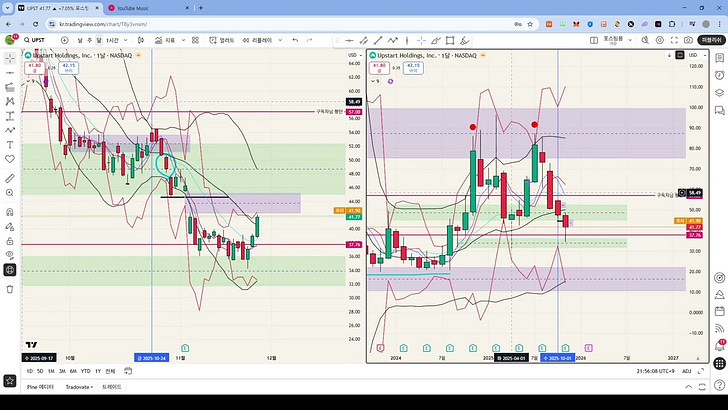The width and height of the screenshot is (728, 410).
Task: Select the 1D date range
Action: [29, 371]
